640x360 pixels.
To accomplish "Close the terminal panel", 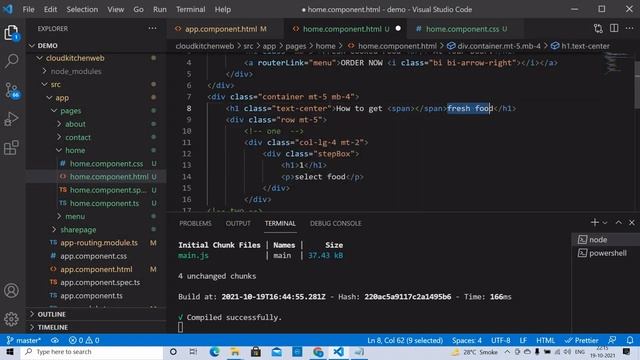I will tap(632, 222).
